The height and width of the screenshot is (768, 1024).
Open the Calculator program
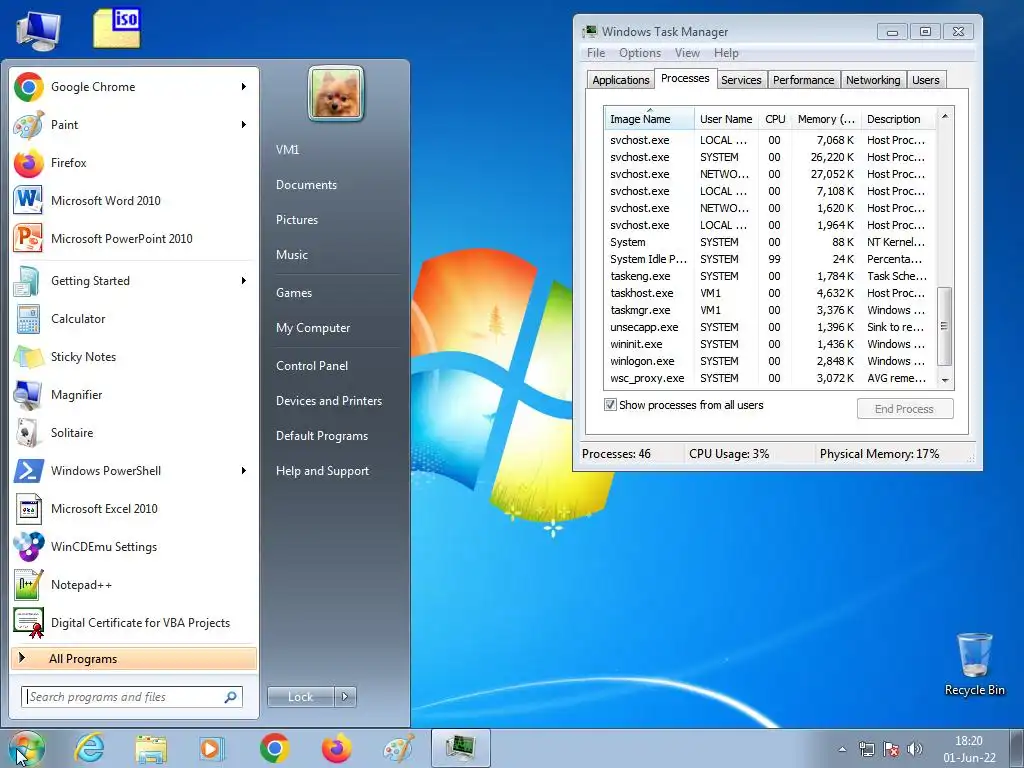[x=134, y=319]
